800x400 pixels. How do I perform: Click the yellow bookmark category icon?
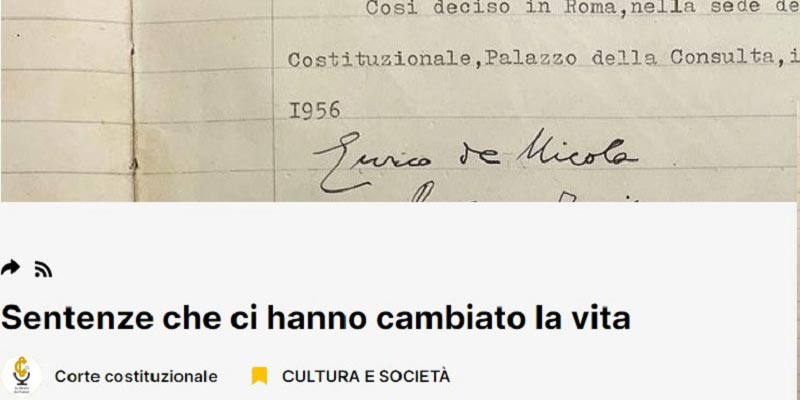[x=259, y=376]
